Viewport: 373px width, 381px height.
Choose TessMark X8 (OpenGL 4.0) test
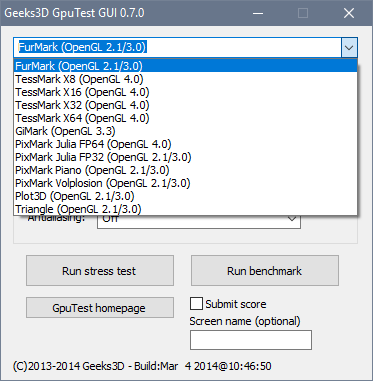coord(186,79)
